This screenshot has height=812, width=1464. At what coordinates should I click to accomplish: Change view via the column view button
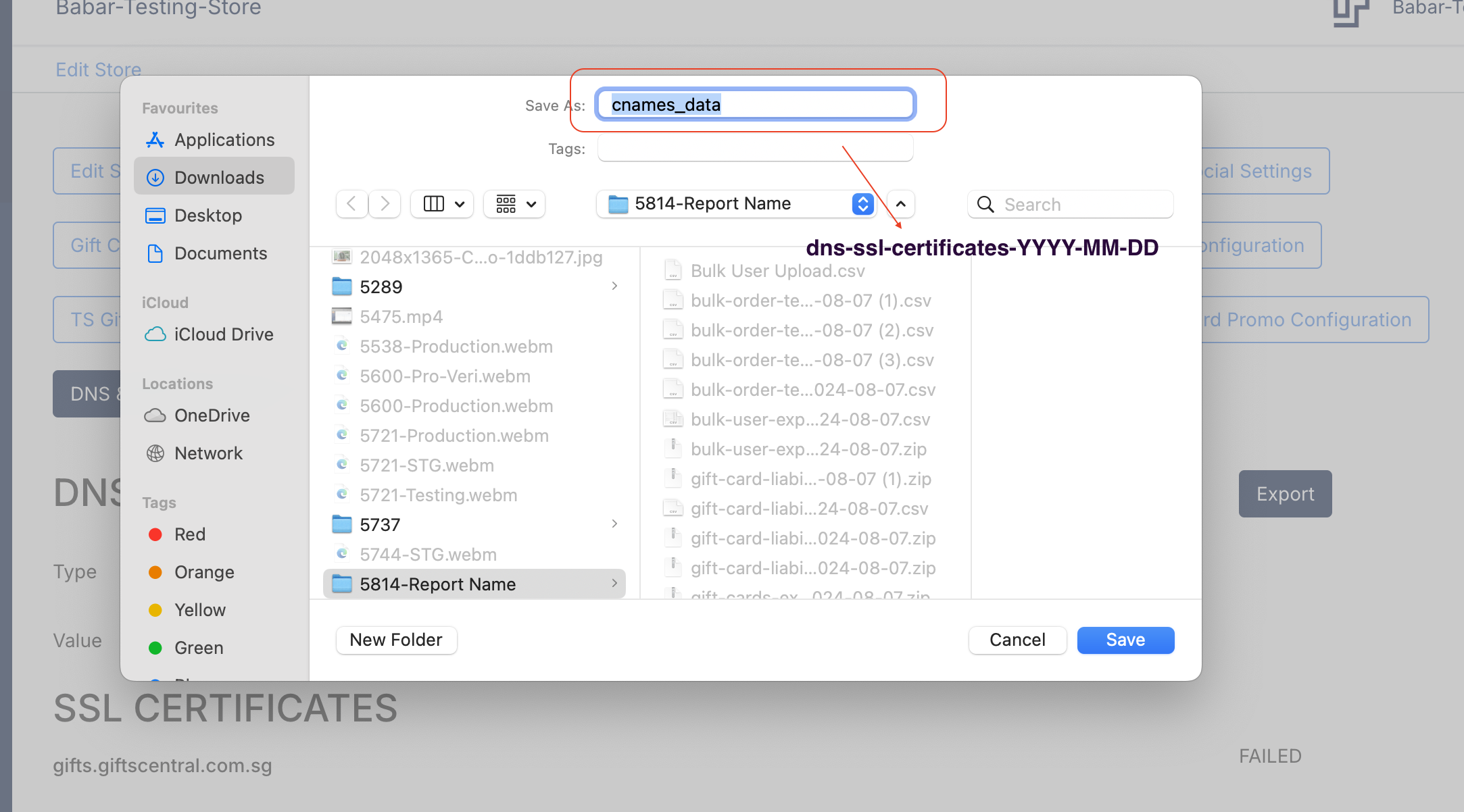[x=443, y=204]
